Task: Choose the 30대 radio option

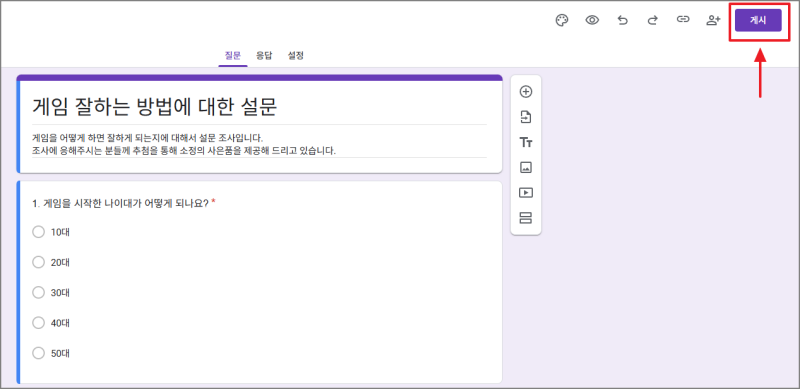Action: tap(39, 293)
